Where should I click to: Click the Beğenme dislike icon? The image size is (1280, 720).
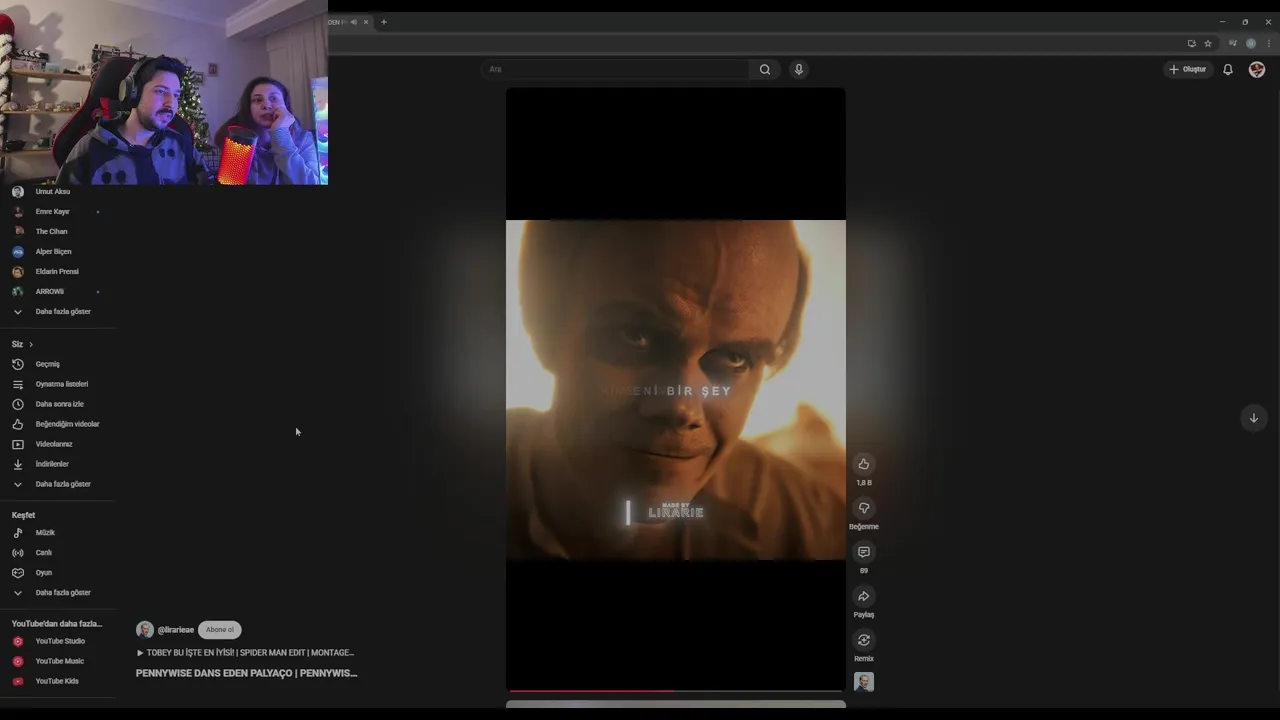(864, 508)
